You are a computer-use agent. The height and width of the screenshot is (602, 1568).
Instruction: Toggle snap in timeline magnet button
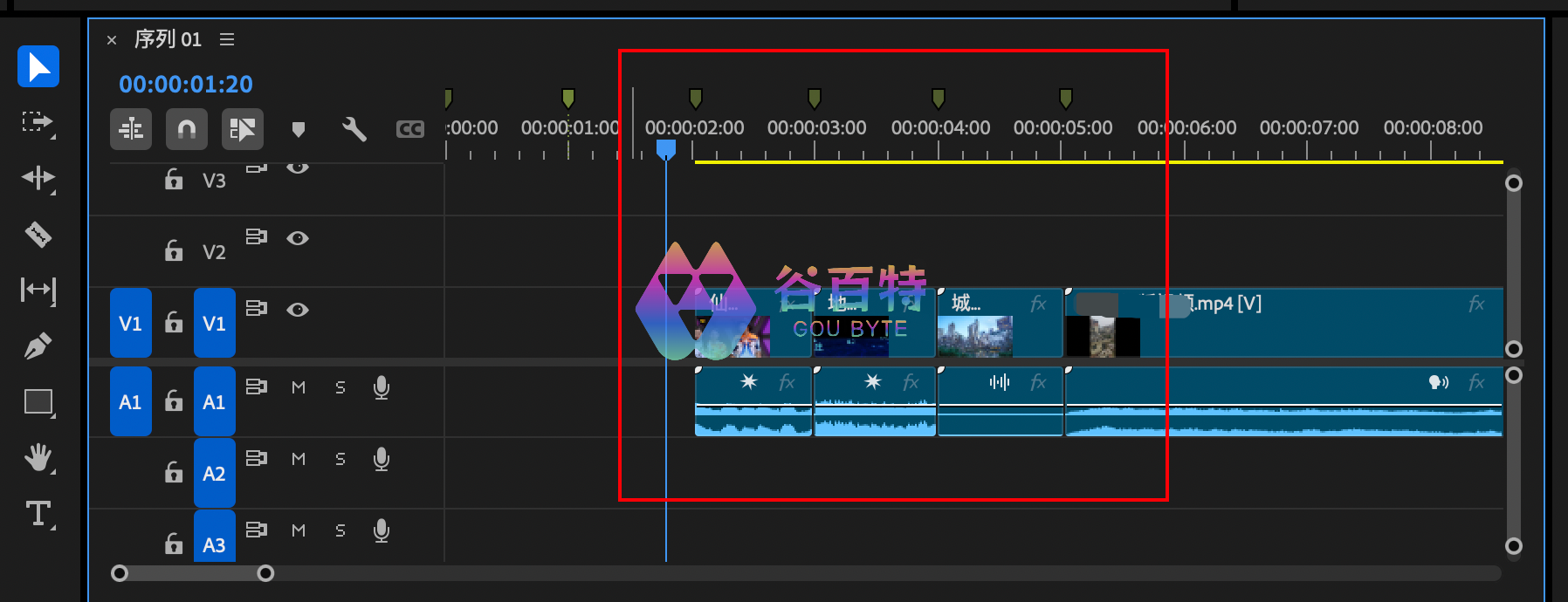(x=187, y=129)
